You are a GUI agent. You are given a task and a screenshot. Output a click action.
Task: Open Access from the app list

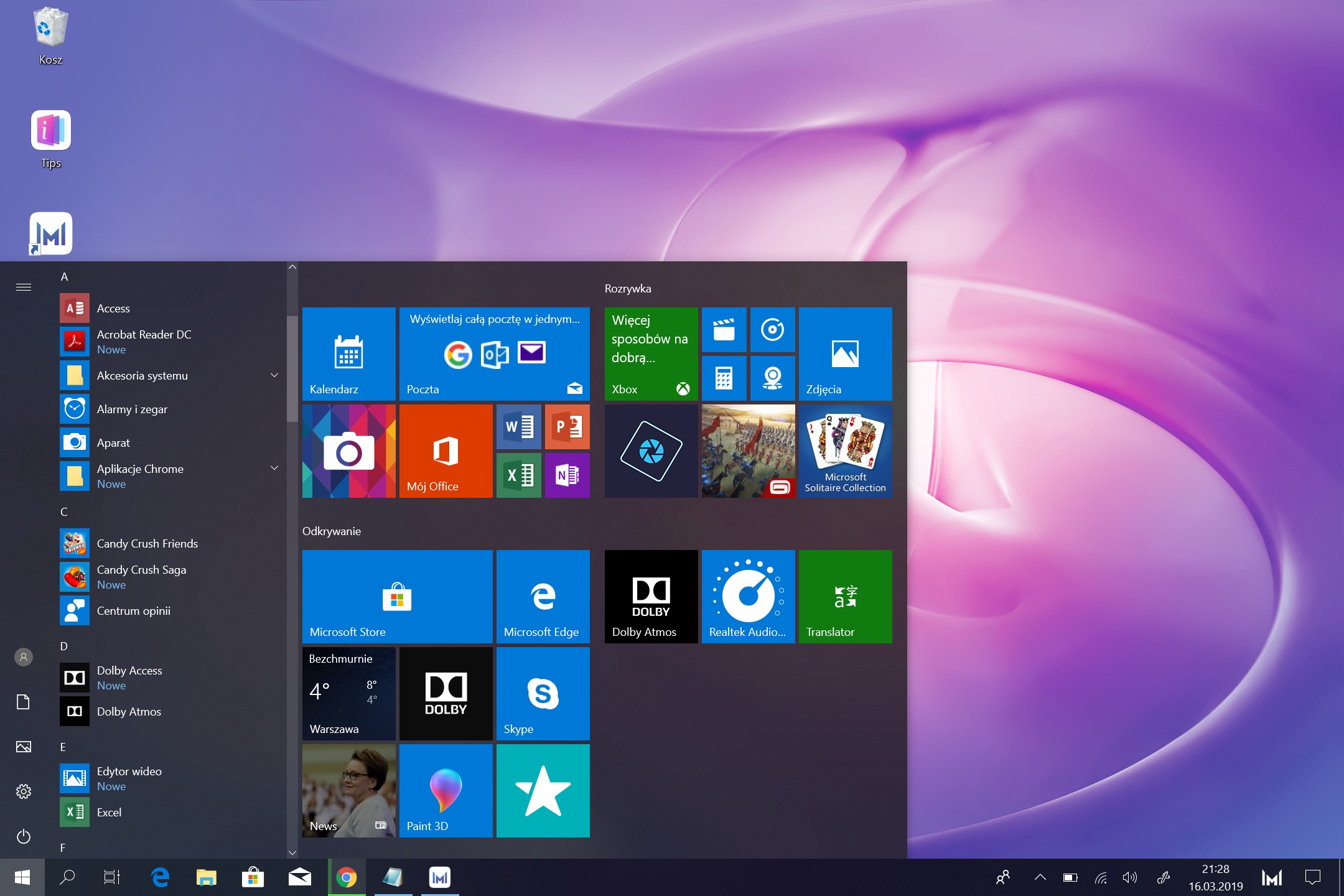coord(171,309)
